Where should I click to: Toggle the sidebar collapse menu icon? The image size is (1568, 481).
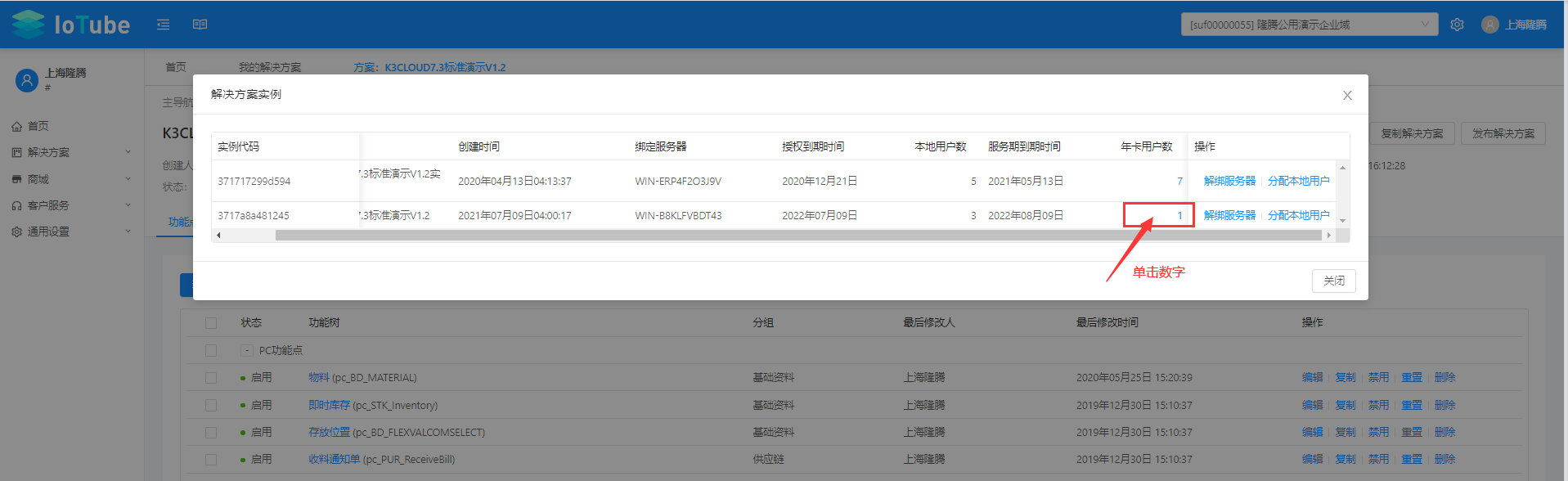(x=164, y=25)
